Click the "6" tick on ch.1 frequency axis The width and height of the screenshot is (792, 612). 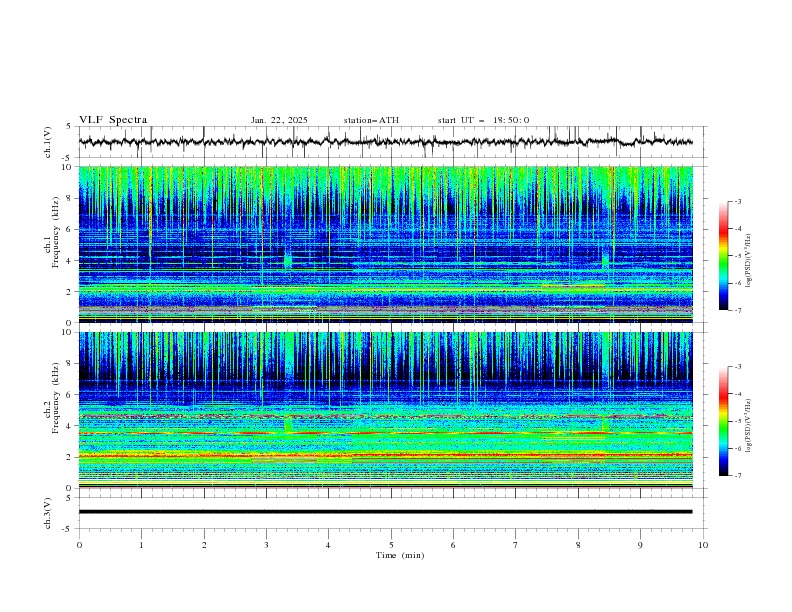click(71, 229)
